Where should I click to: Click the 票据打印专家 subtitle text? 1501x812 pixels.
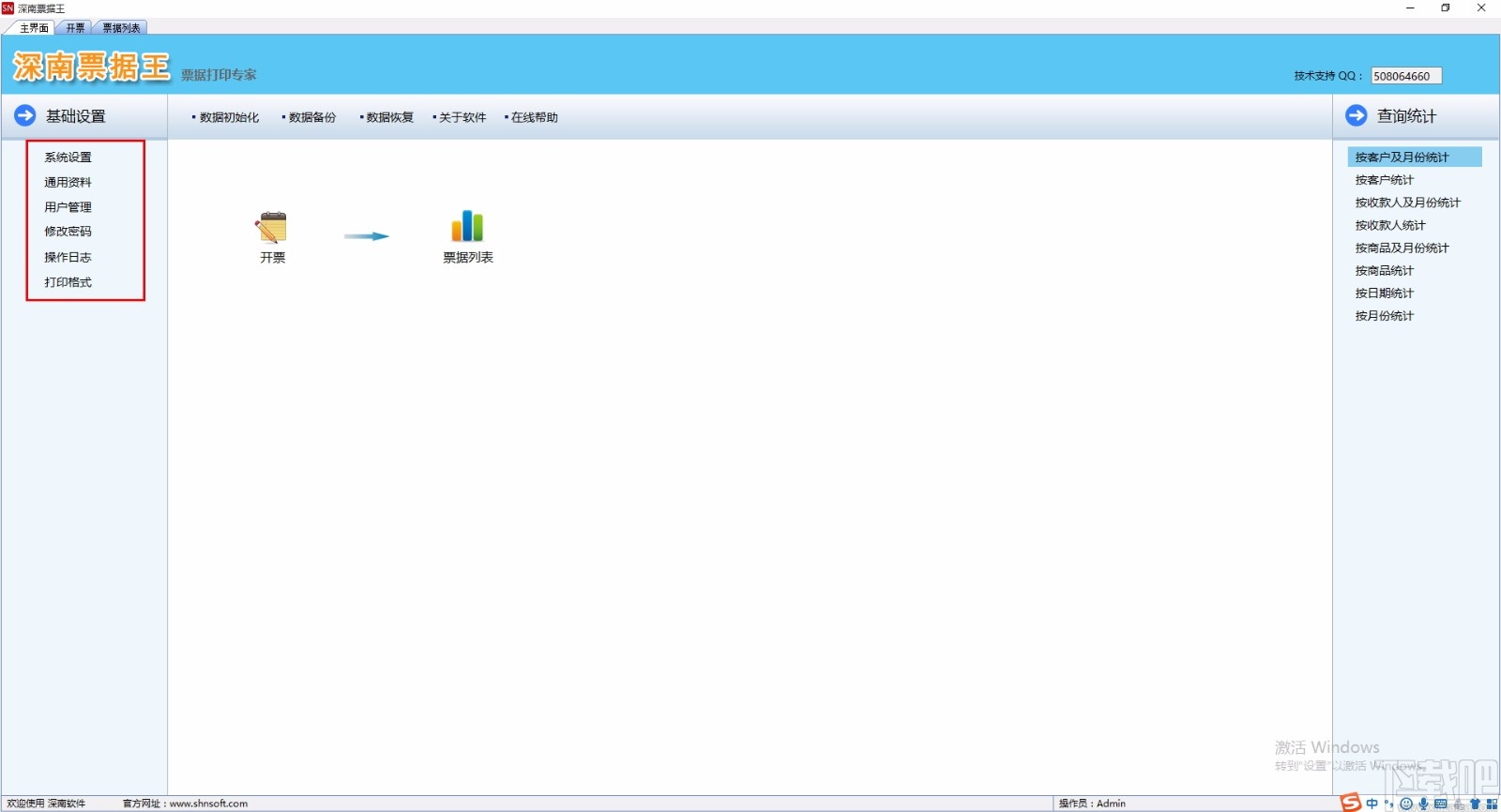pyautogui.click(x=219, y=75)
